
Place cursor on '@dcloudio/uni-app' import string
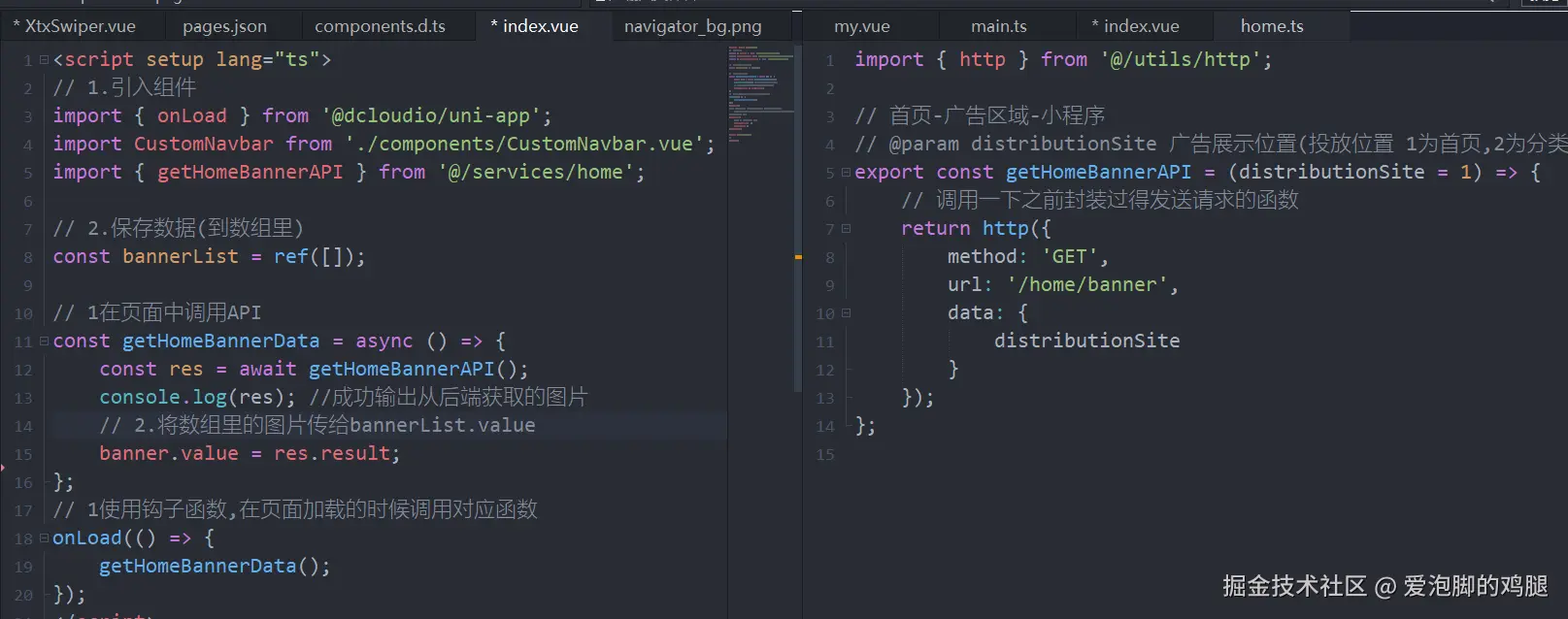point(431,116)
